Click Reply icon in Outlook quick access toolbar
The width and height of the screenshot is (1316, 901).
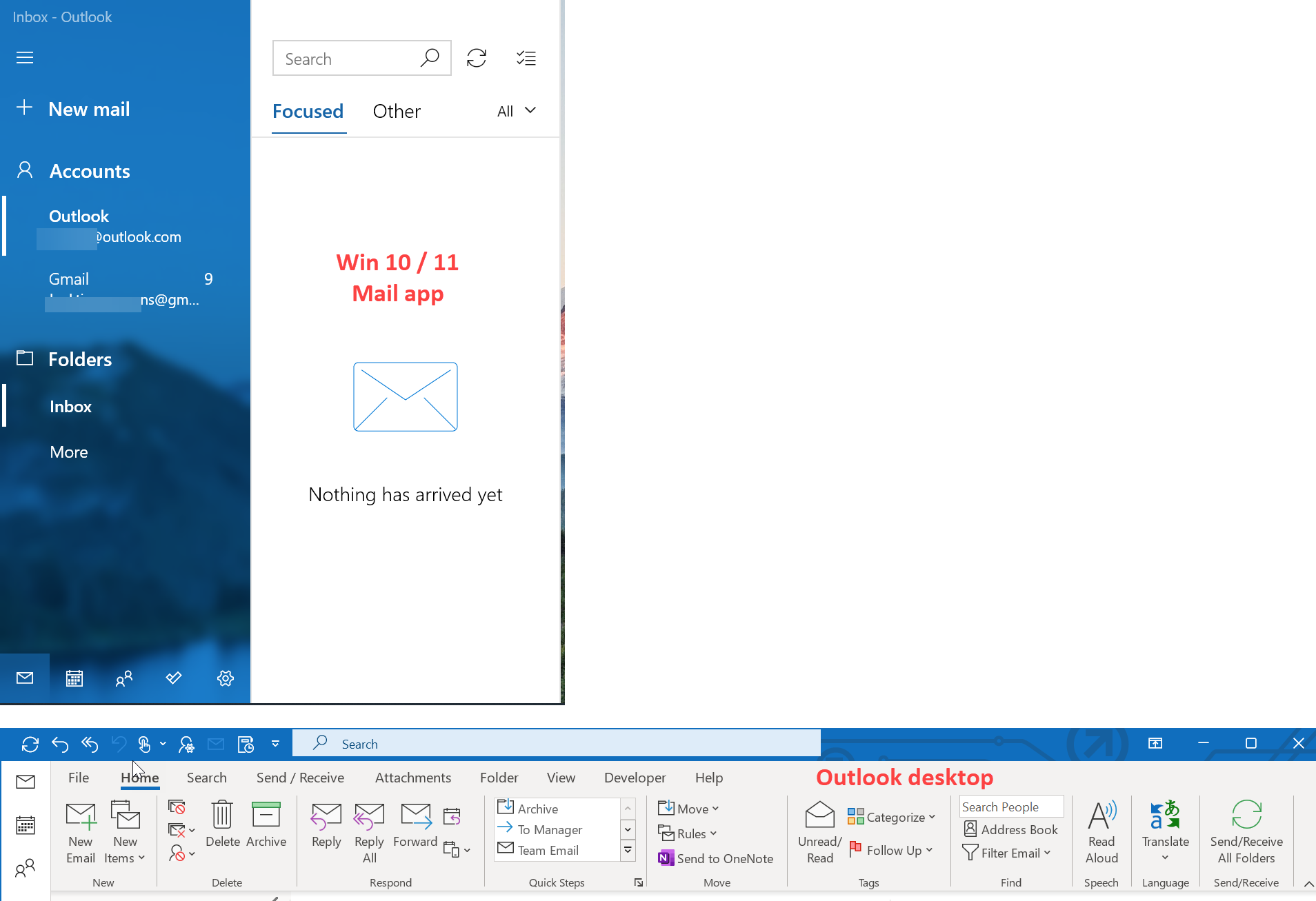coord(60,744)
